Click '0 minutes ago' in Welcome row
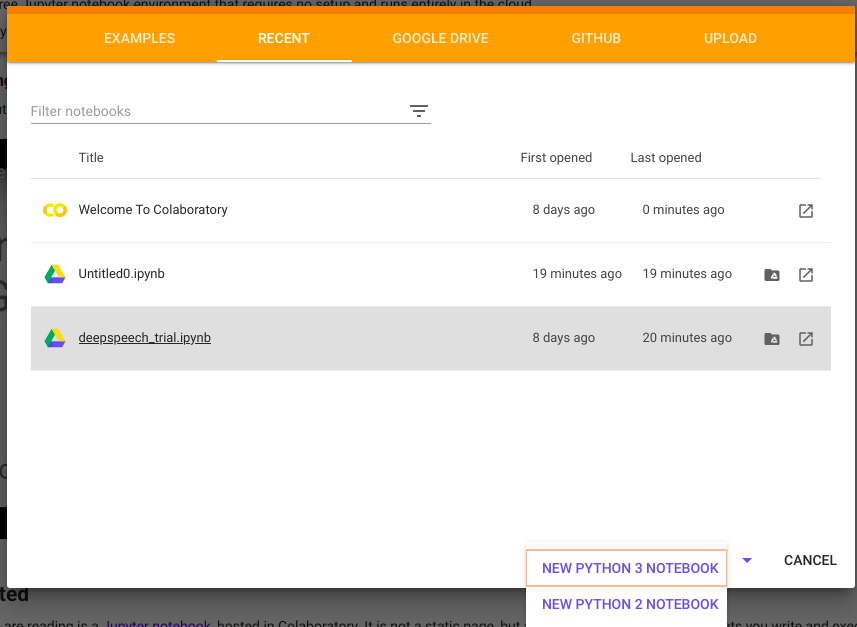The width and height of the screenshot is (857, 627). pos(683,210)
